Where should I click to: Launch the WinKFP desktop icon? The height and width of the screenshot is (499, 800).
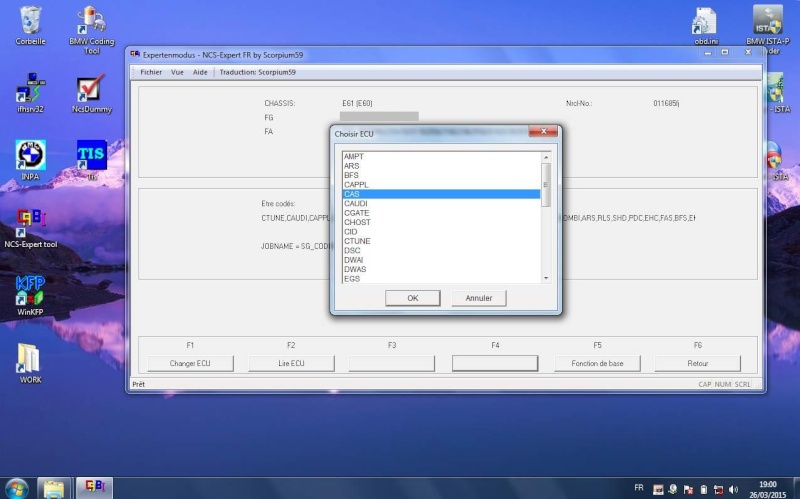[x=30, y=296]
